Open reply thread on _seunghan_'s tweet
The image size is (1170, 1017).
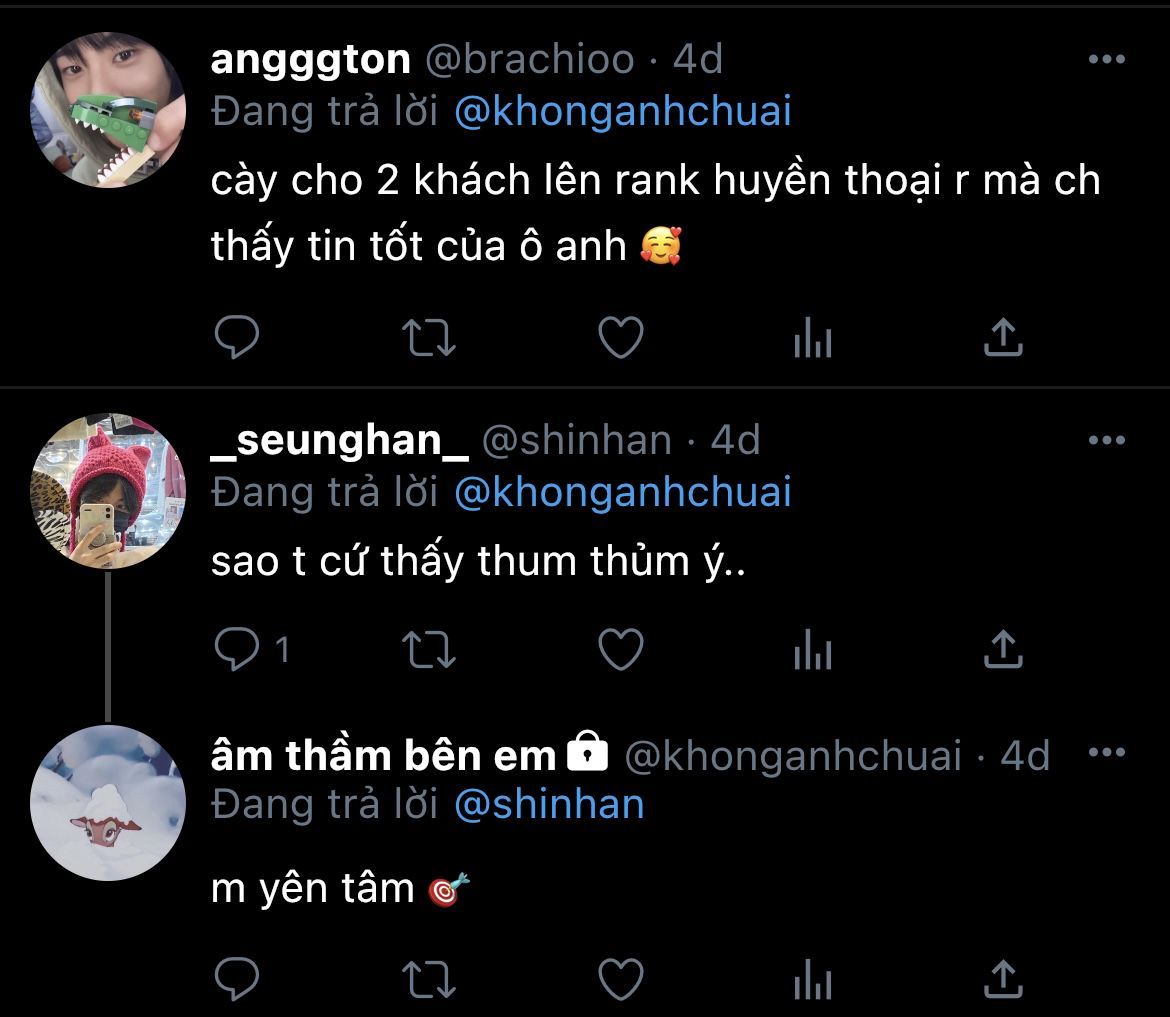(x=251, y=648)
